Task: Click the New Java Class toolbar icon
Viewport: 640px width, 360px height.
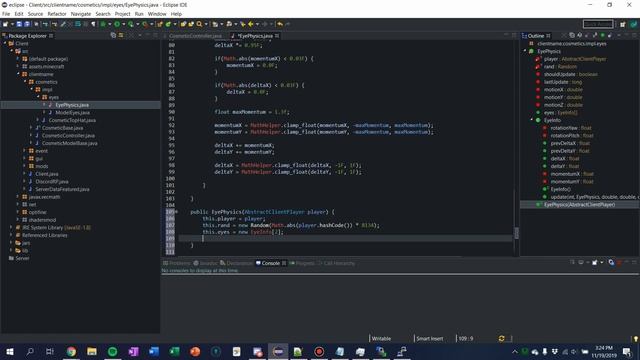Action: 168,24
